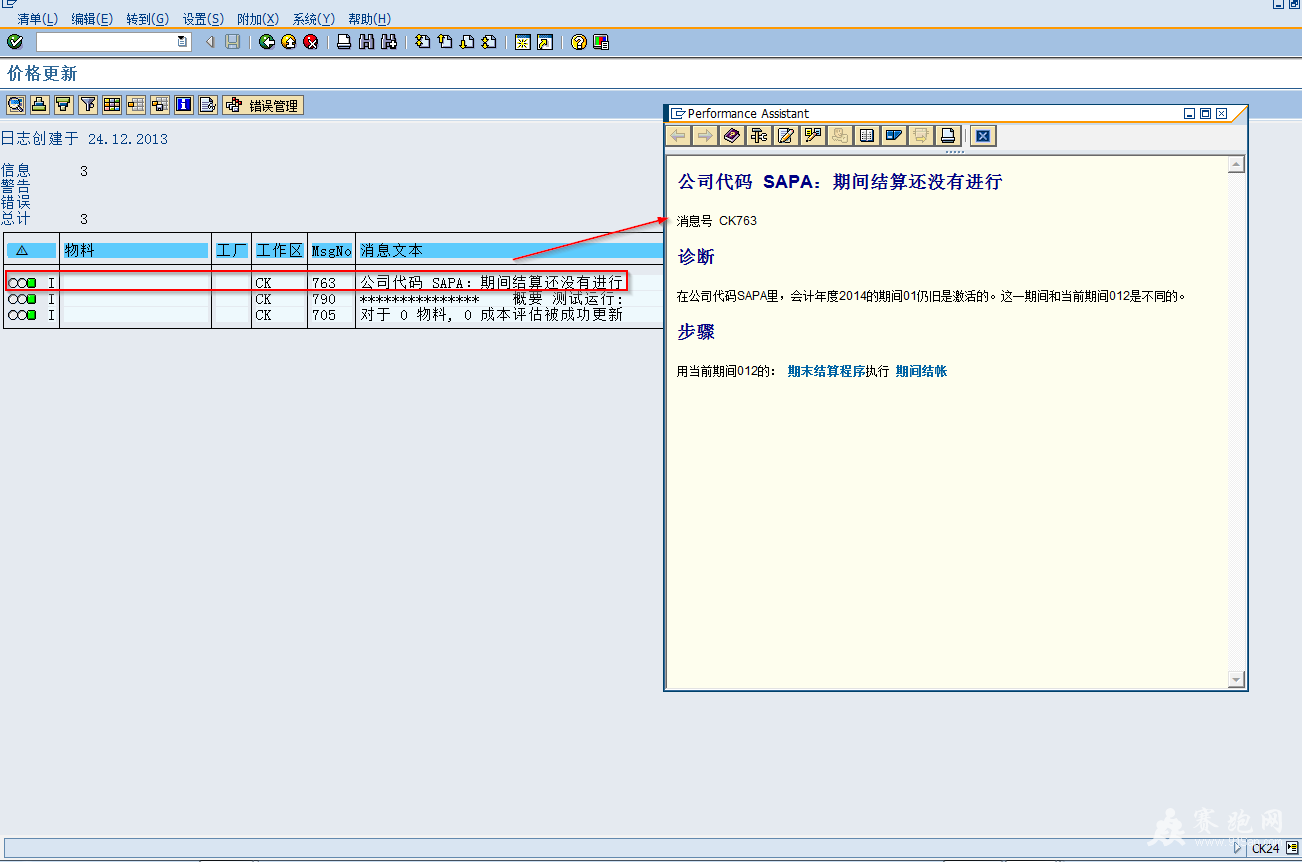The image size is (1302, 862).
Task: Click the Sort Descending icon
Action: coord(63,105)
